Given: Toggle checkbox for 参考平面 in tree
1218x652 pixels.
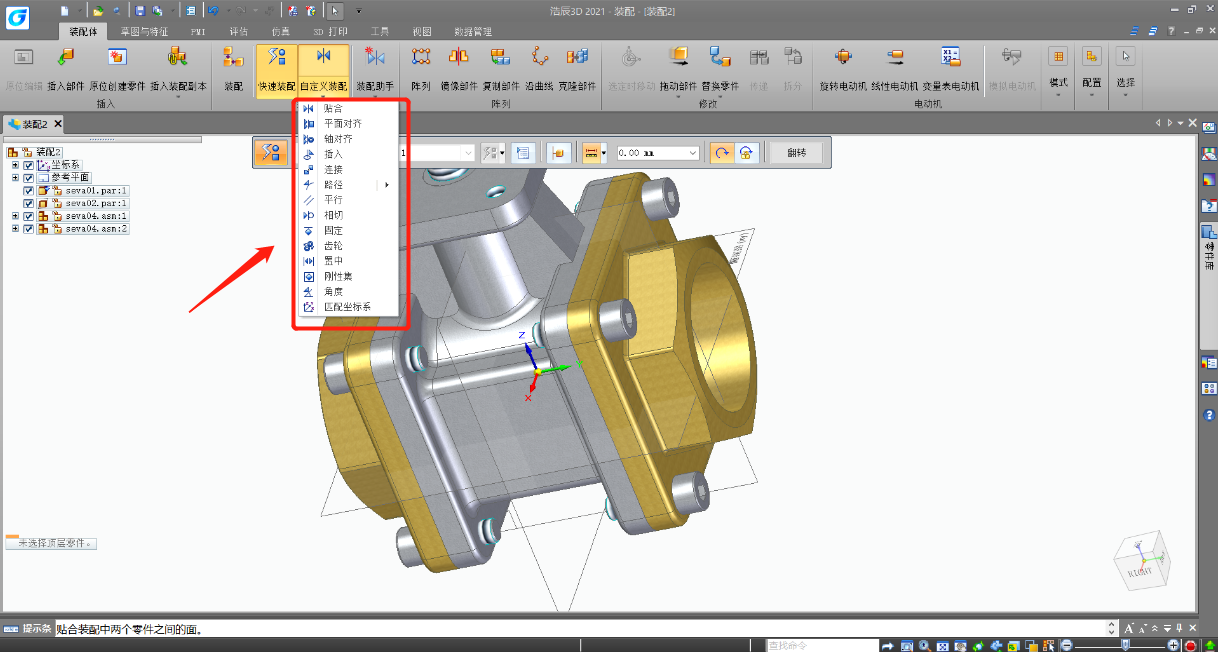Looking at the screenshot, I should pyautogui.click(x=29, y=177).
